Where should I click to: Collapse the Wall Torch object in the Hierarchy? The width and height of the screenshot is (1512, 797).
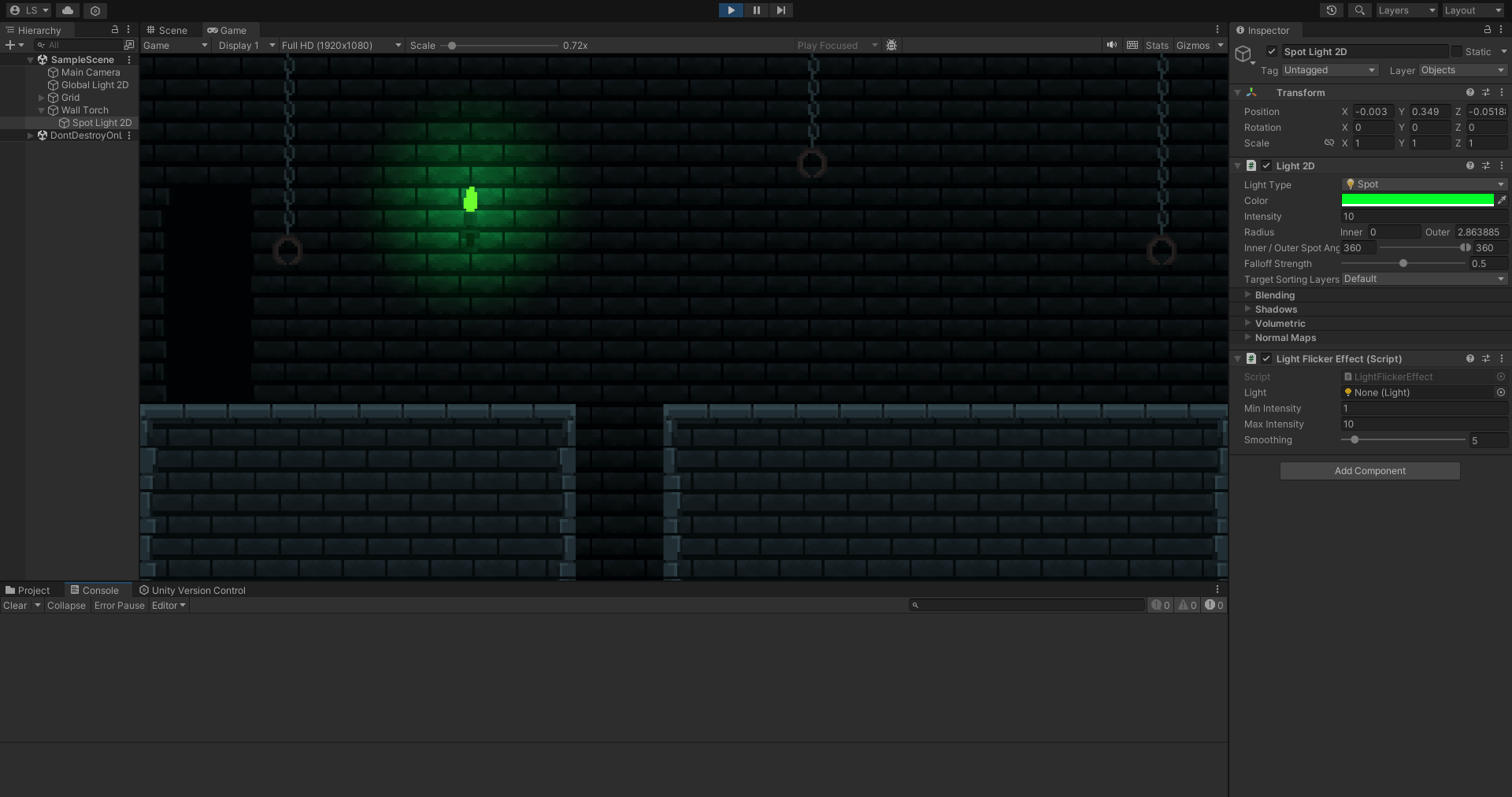42,110
